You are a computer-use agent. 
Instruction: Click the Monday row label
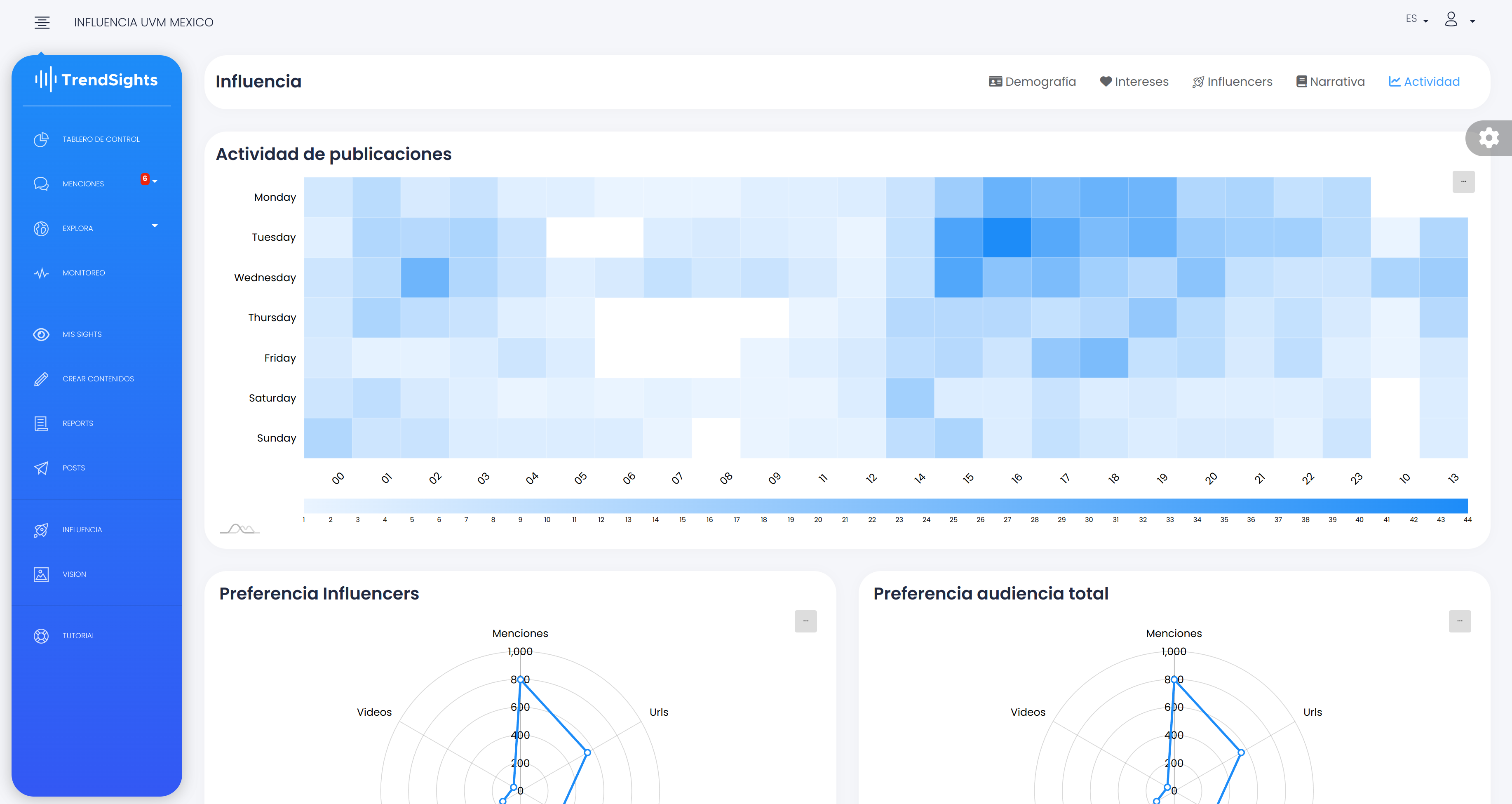[275, 197]
